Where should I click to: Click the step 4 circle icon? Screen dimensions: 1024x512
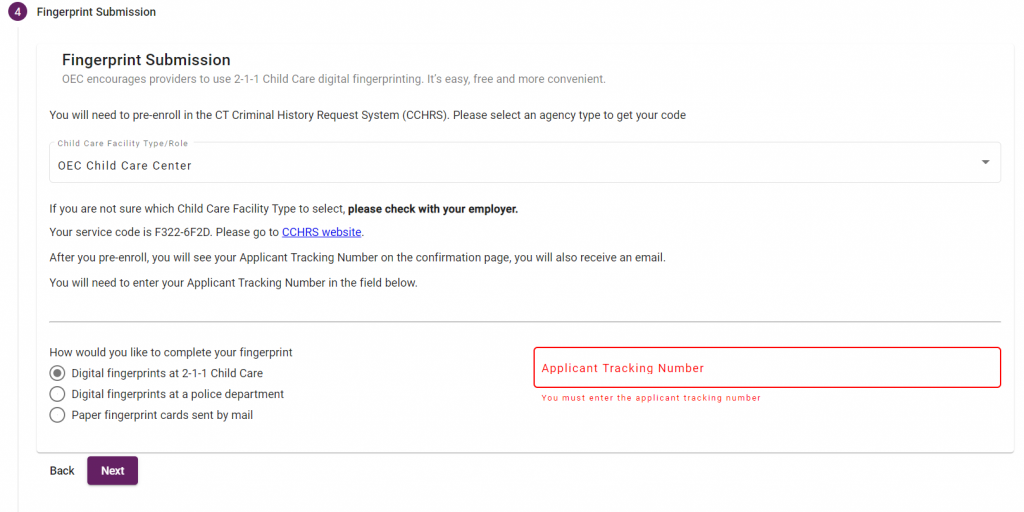(18, 12)
